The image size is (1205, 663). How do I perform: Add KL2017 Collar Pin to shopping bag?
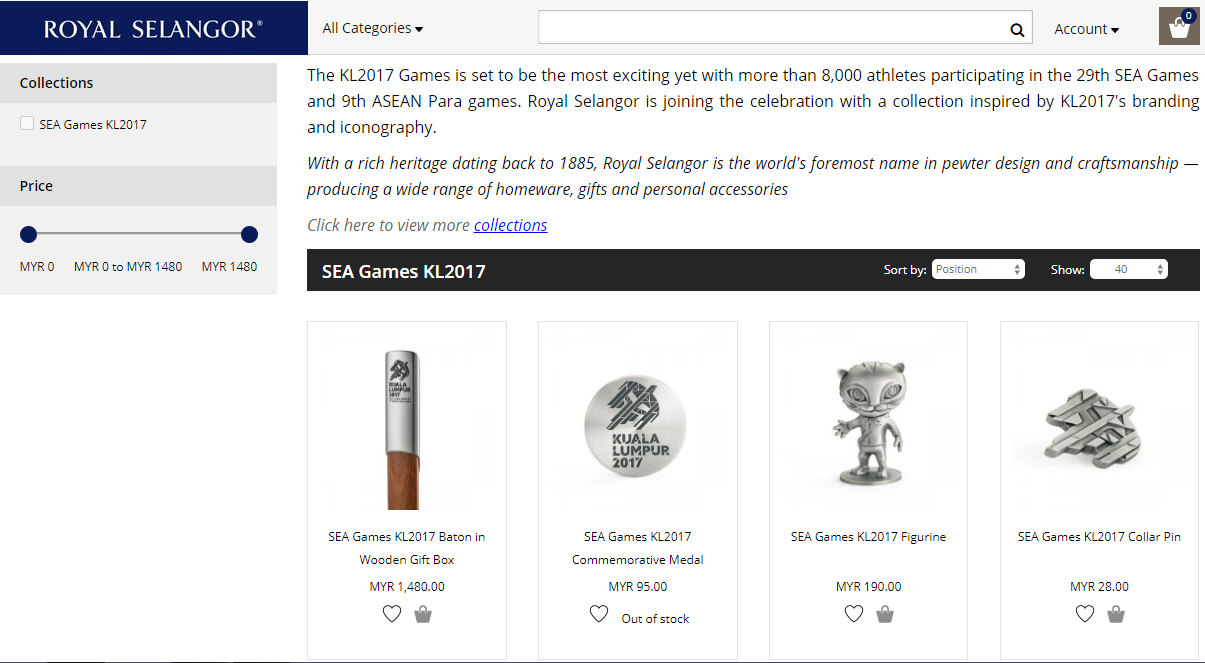(x=1116, y=614)
